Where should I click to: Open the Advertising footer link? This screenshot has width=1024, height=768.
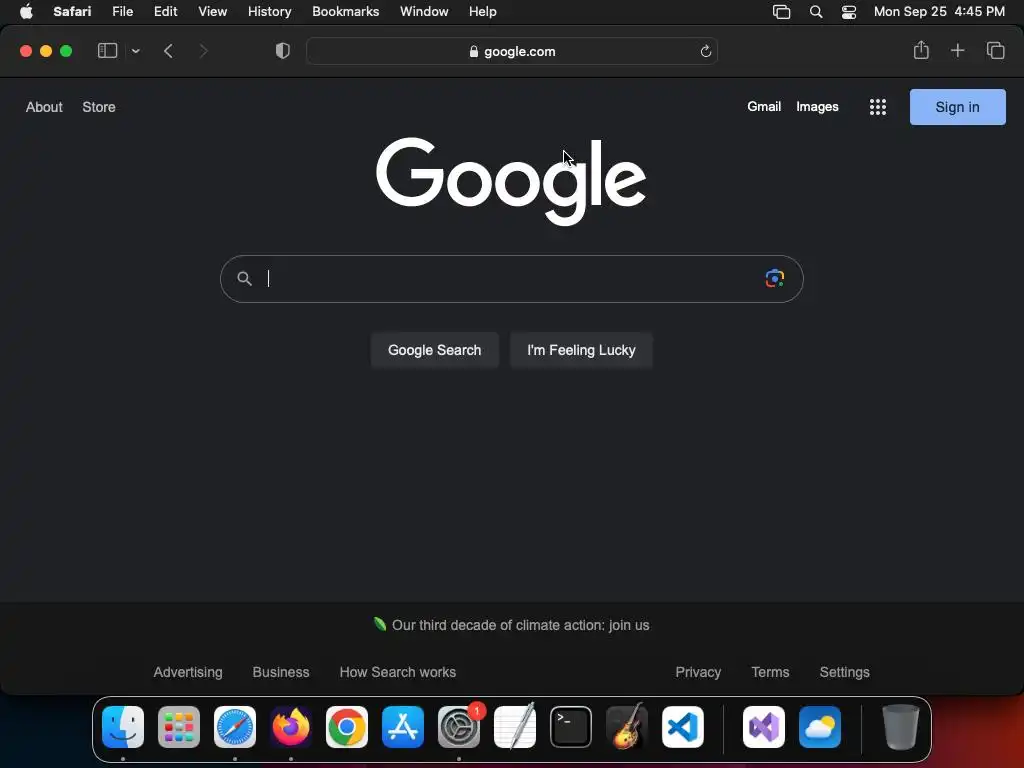tap(188, 672)
